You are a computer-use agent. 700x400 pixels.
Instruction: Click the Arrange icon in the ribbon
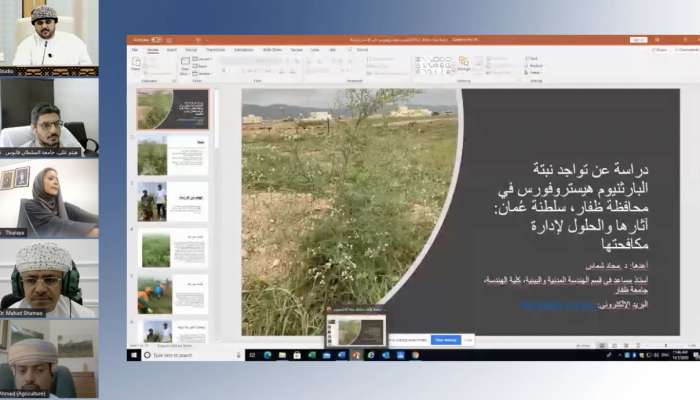point(464,63)
